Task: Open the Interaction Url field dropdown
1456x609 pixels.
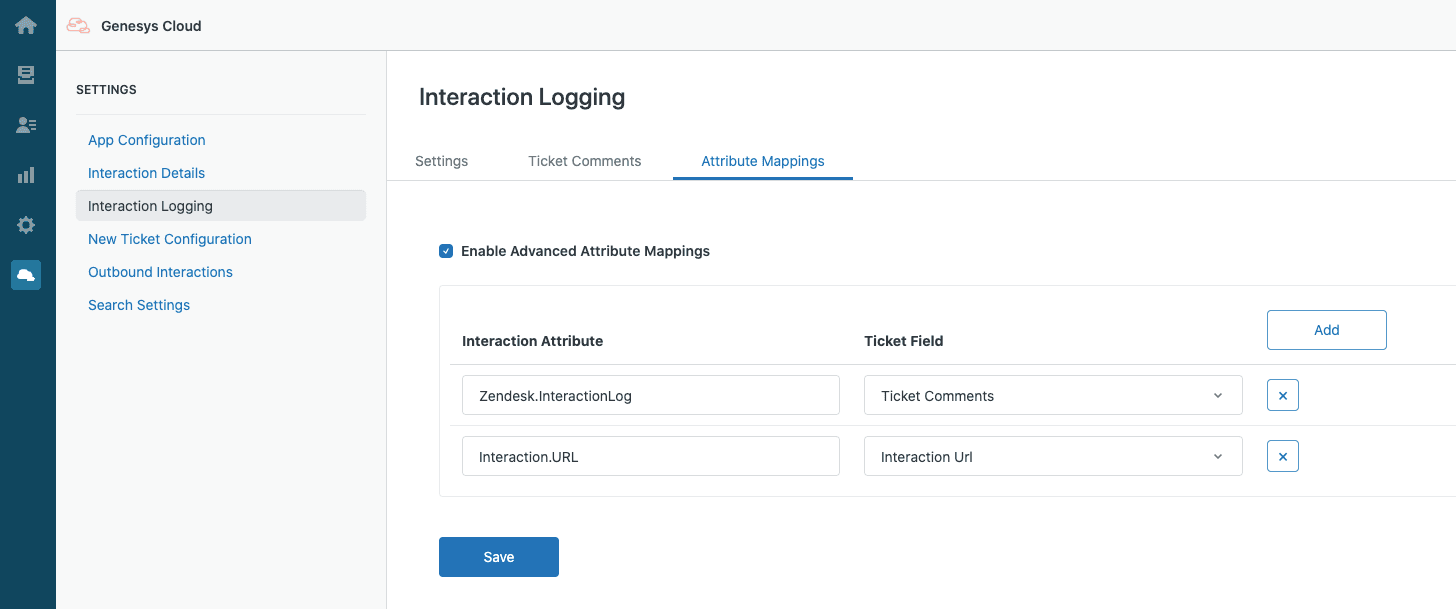Action: click(x=1052, y=456)
